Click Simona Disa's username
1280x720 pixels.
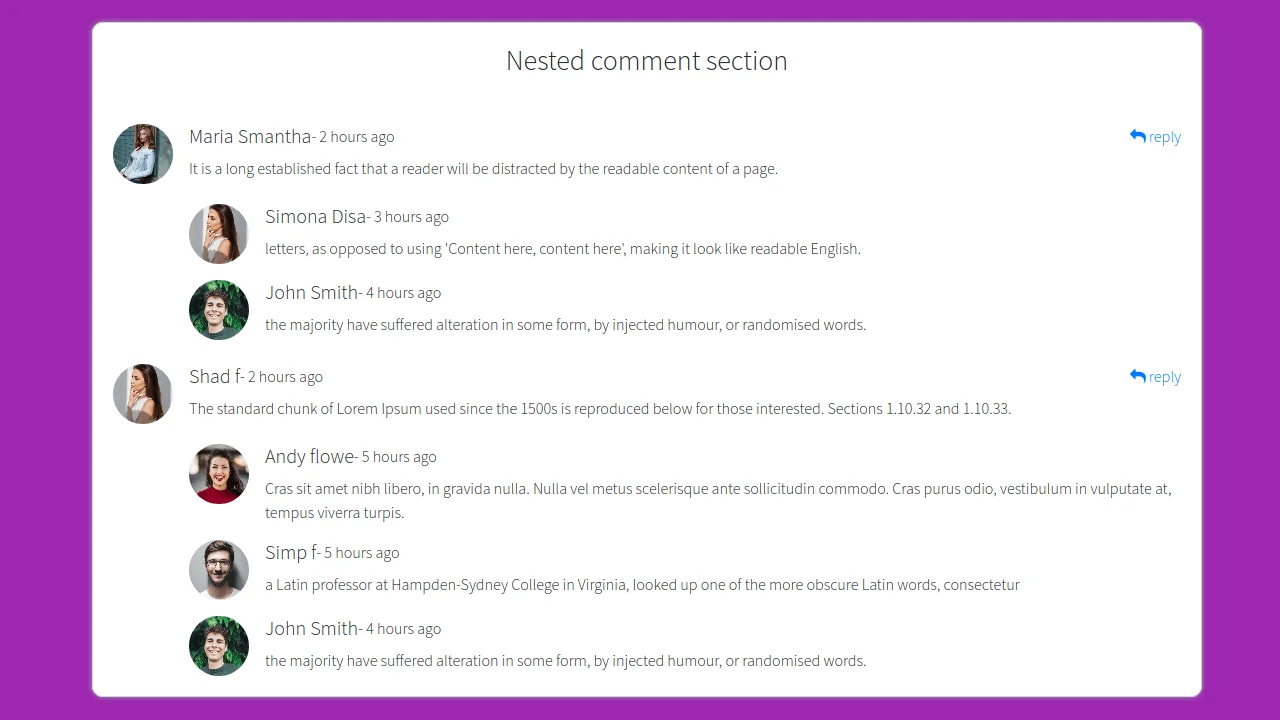click(315, 216)
